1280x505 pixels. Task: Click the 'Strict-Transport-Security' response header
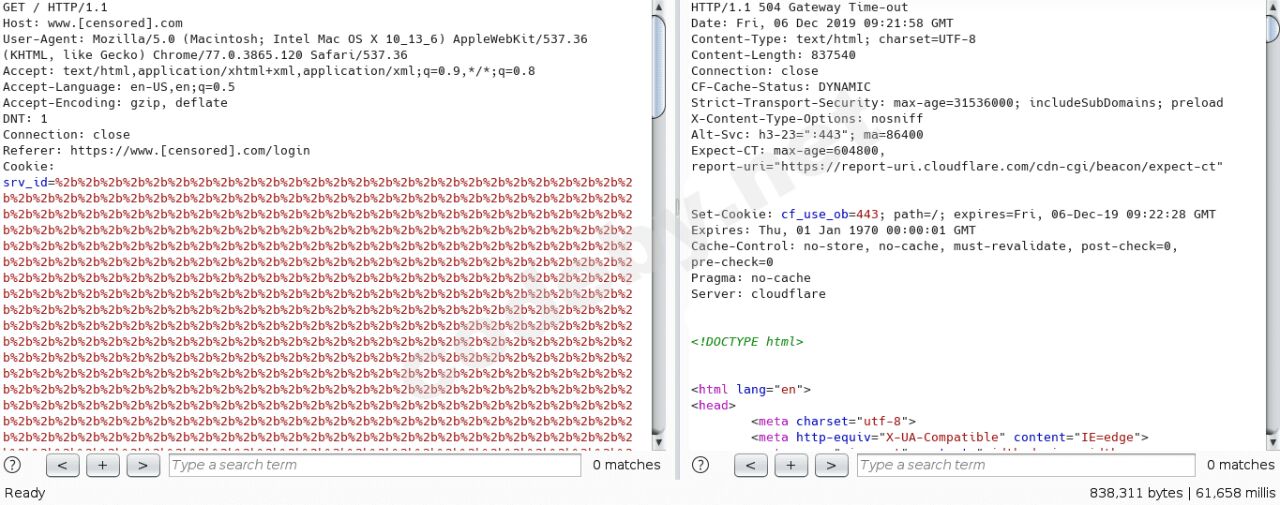tap(957, 103)
